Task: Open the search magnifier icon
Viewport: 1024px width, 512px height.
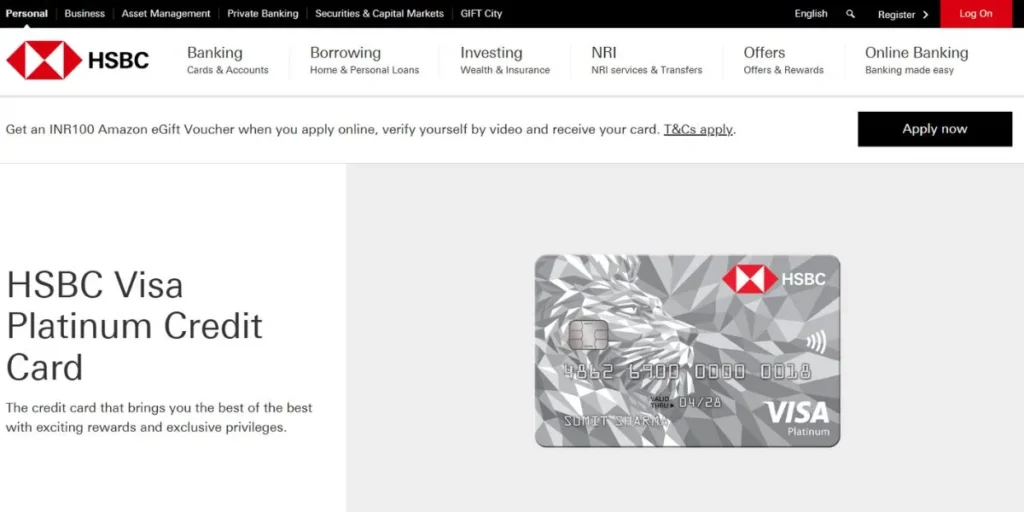Action: click(850, 14)
